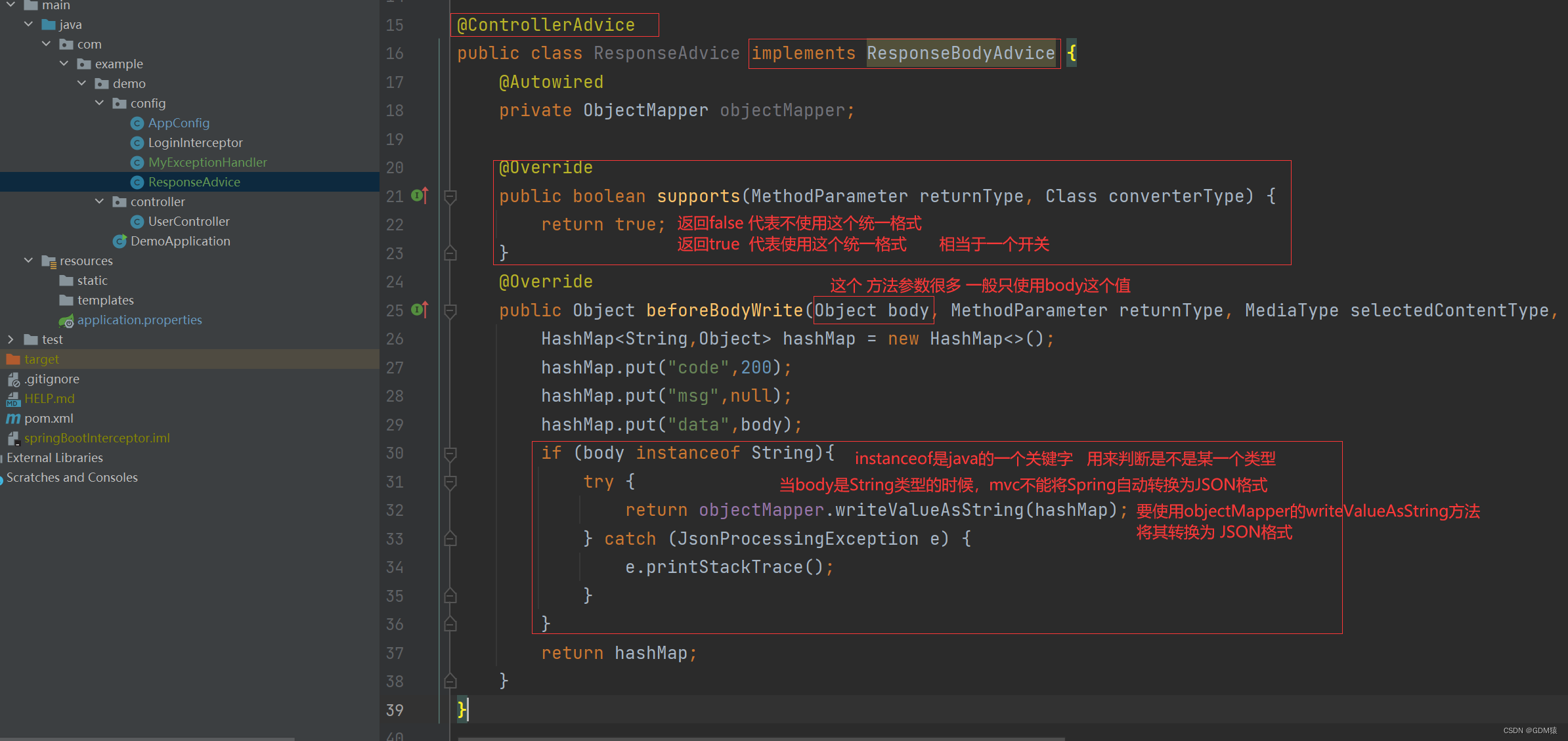The width and height of the screenshot is (1568, 741).
Task: Toggle the target folder open
Action: pos(10,358)
